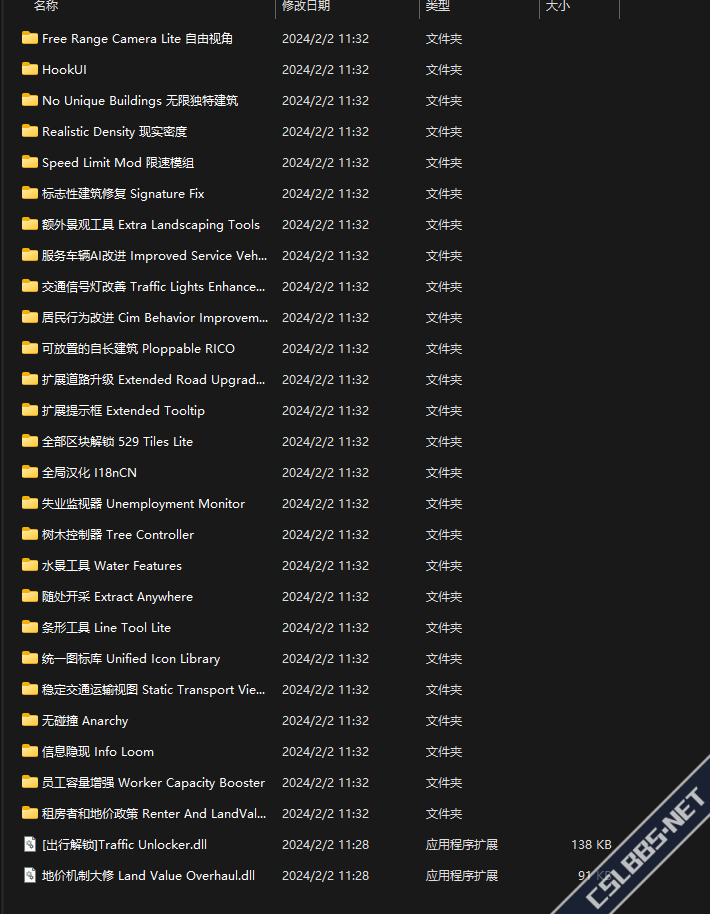The height and width of the screenshot is (914, 710).
Task: Click the Info Loom folder icon
Action: coord(30,751)
